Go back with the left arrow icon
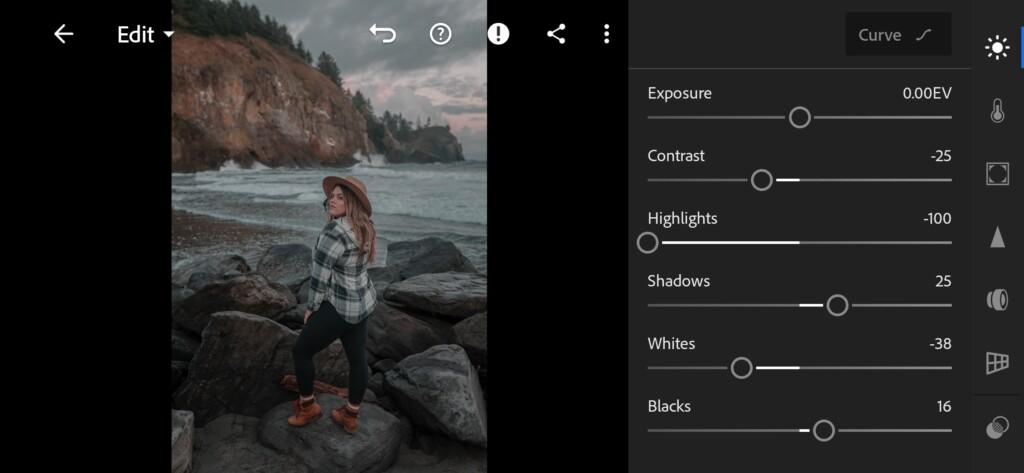 click(x=63, y=34)
